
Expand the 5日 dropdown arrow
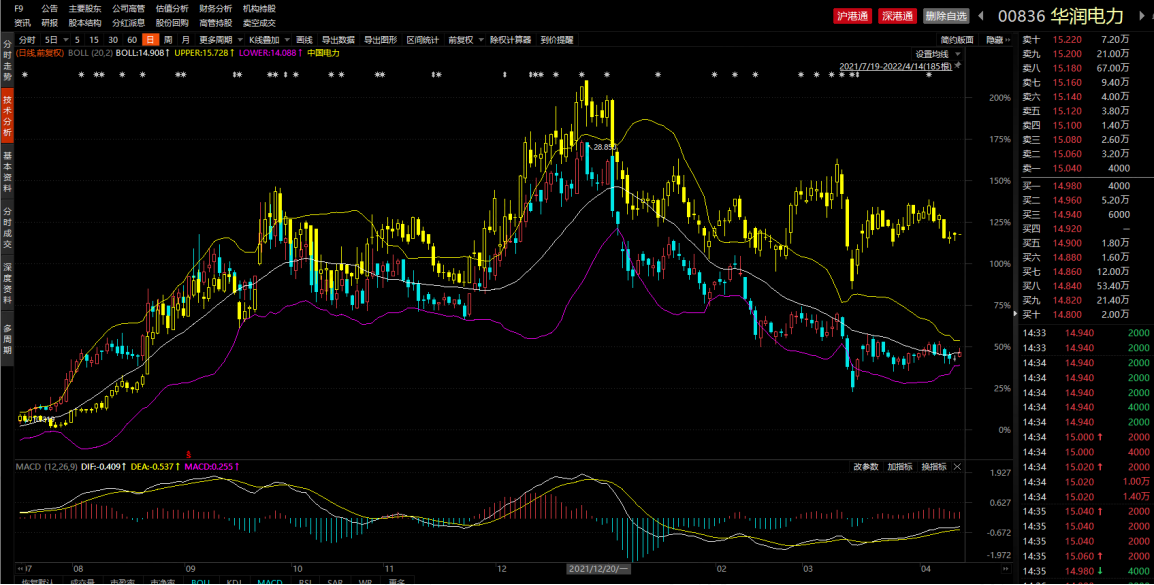(x=66, y=40)
